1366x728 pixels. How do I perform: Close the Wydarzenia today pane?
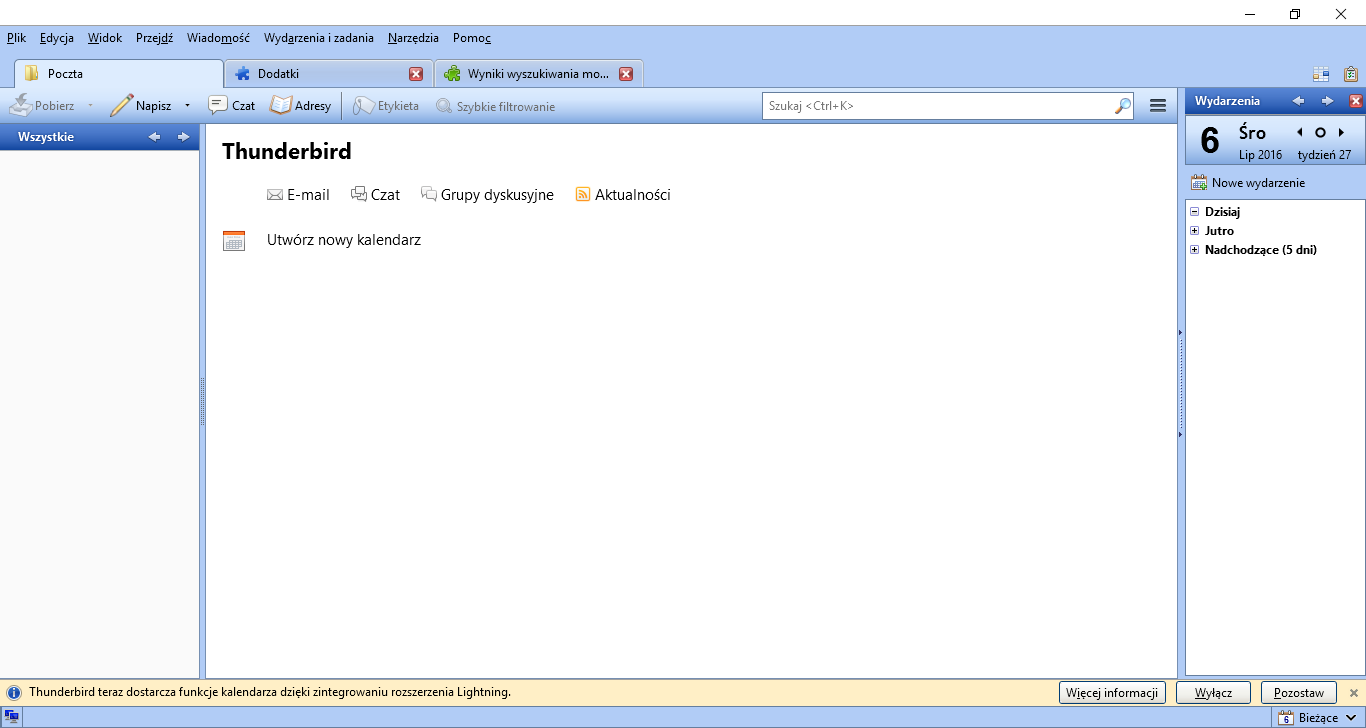[1356, 101]
